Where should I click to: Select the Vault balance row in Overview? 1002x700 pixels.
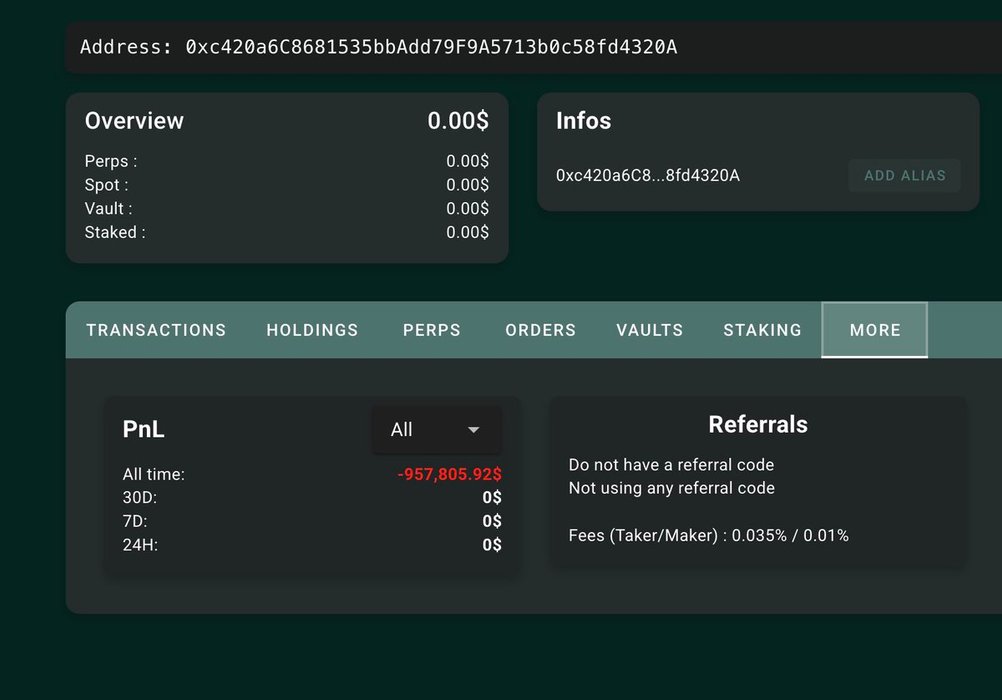click(286, 208)
